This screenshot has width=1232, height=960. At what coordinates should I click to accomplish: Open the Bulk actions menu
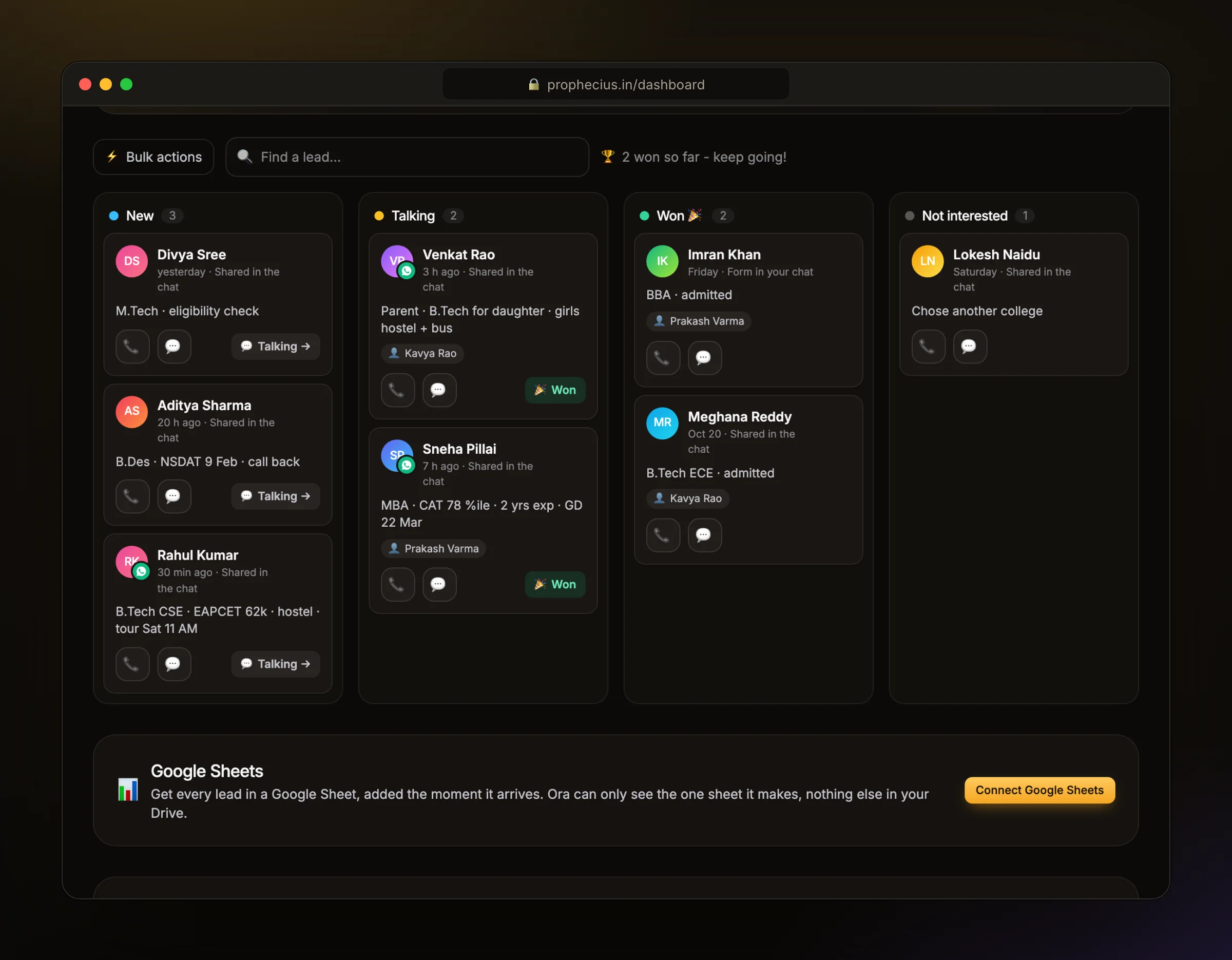153,157
